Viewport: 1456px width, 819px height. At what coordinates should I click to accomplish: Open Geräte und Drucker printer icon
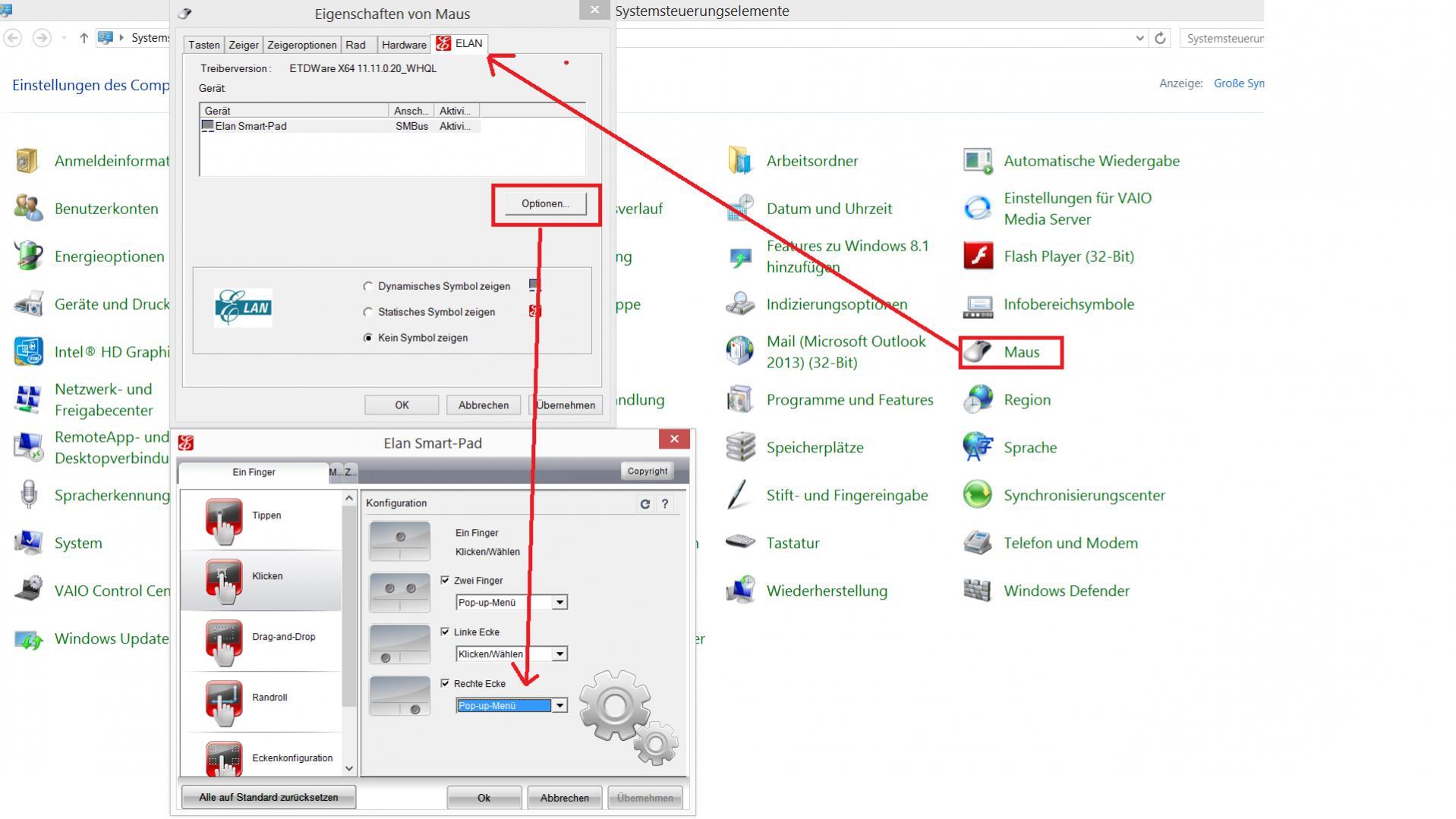(x=27, y=304)
